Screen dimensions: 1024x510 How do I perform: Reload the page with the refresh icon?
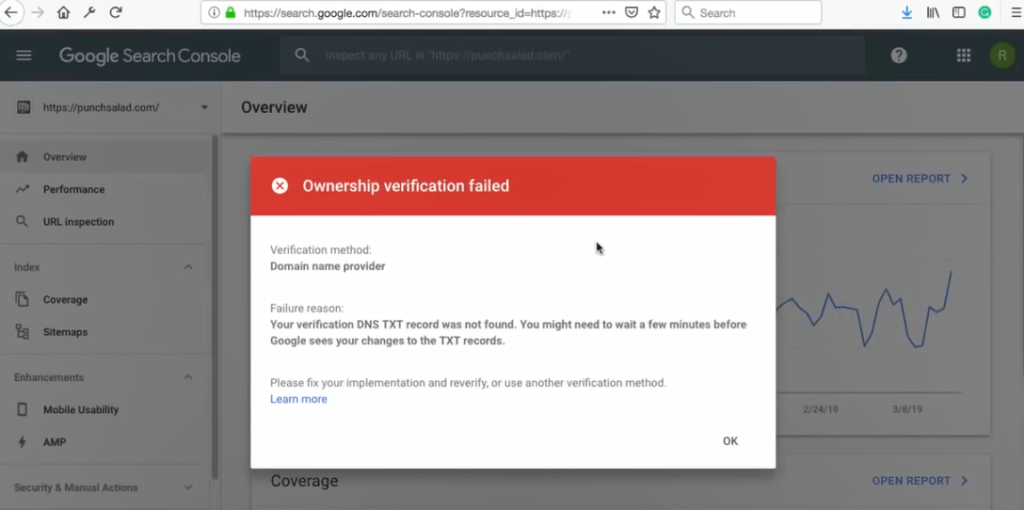(116, 12)
